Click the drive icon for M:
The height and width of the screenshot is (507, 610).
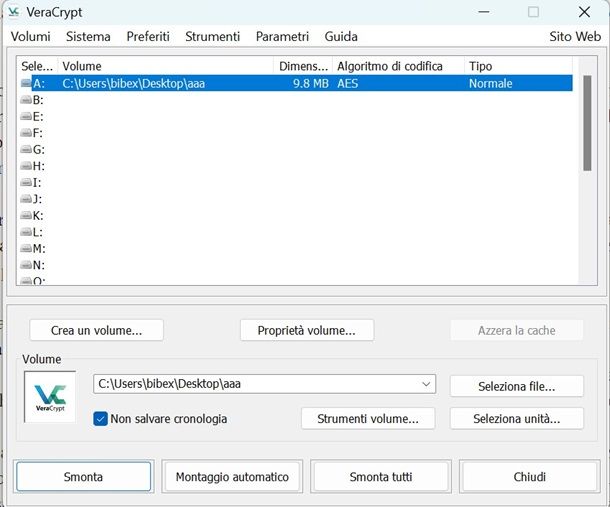click(x=26, y=249)
